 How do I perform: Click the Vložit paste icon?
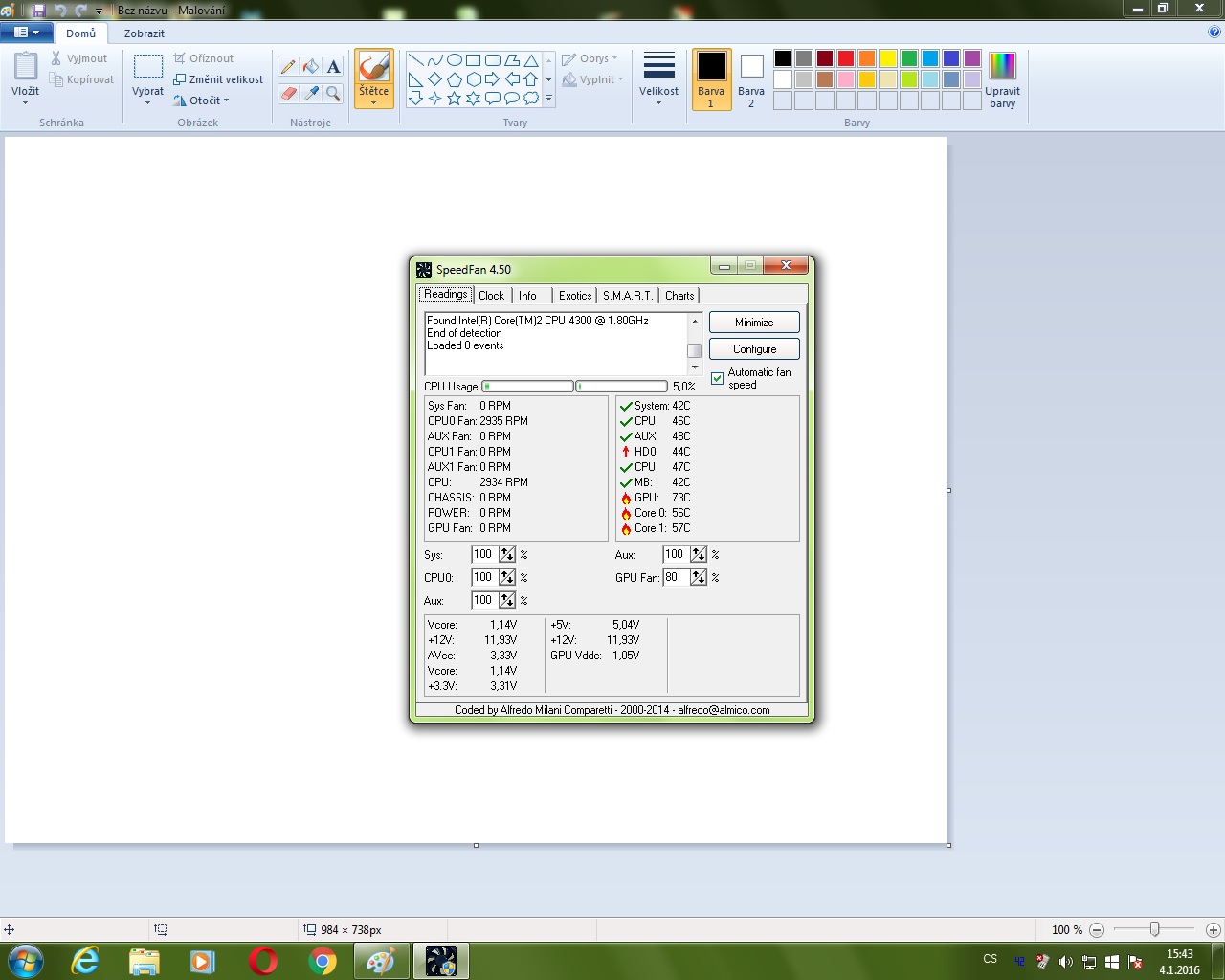(x=26, y=67)
